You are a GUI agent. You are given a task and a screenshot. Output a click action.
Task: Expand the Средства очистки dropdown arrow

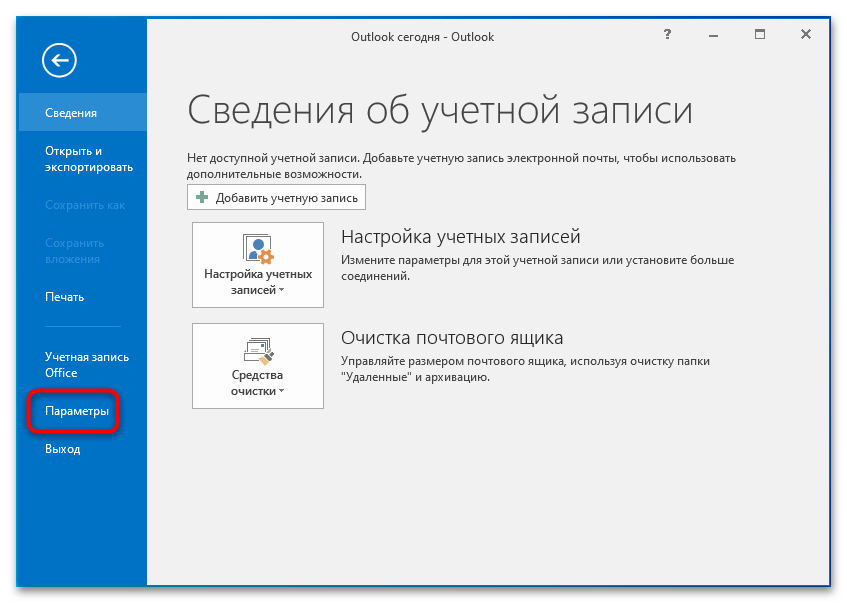click(x=282, y=392)
